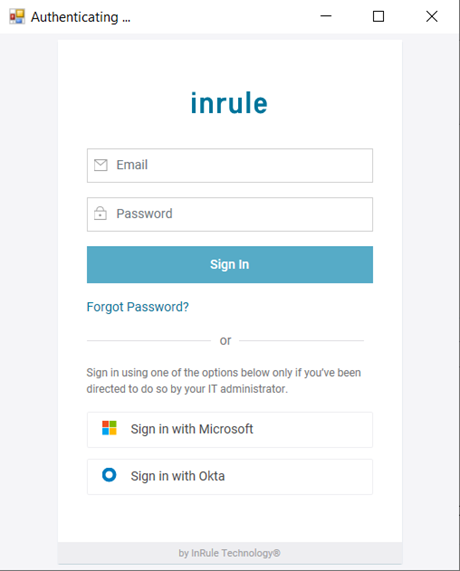460x571 pixels.
Task: Minimize the Authenticating window
Action: [x=326, y=16]
